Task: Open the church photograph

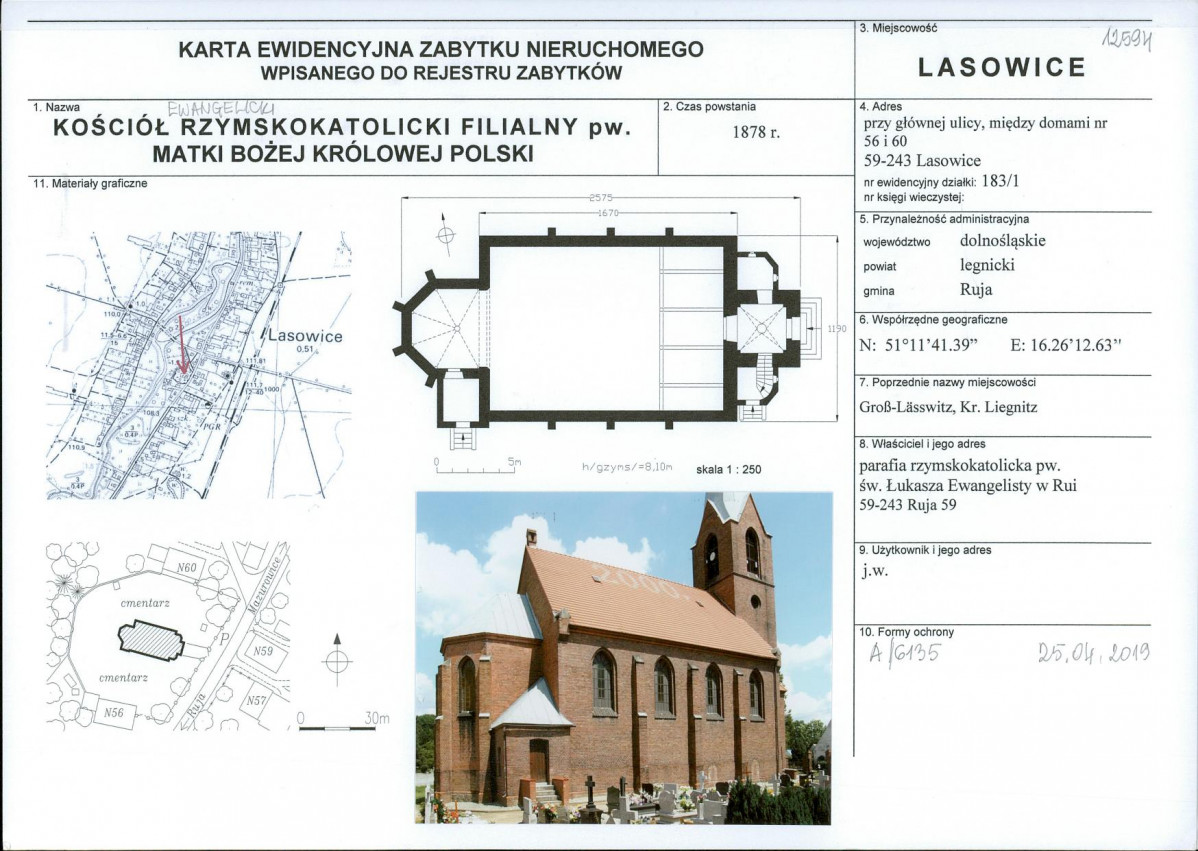Action: click(624, 658)
